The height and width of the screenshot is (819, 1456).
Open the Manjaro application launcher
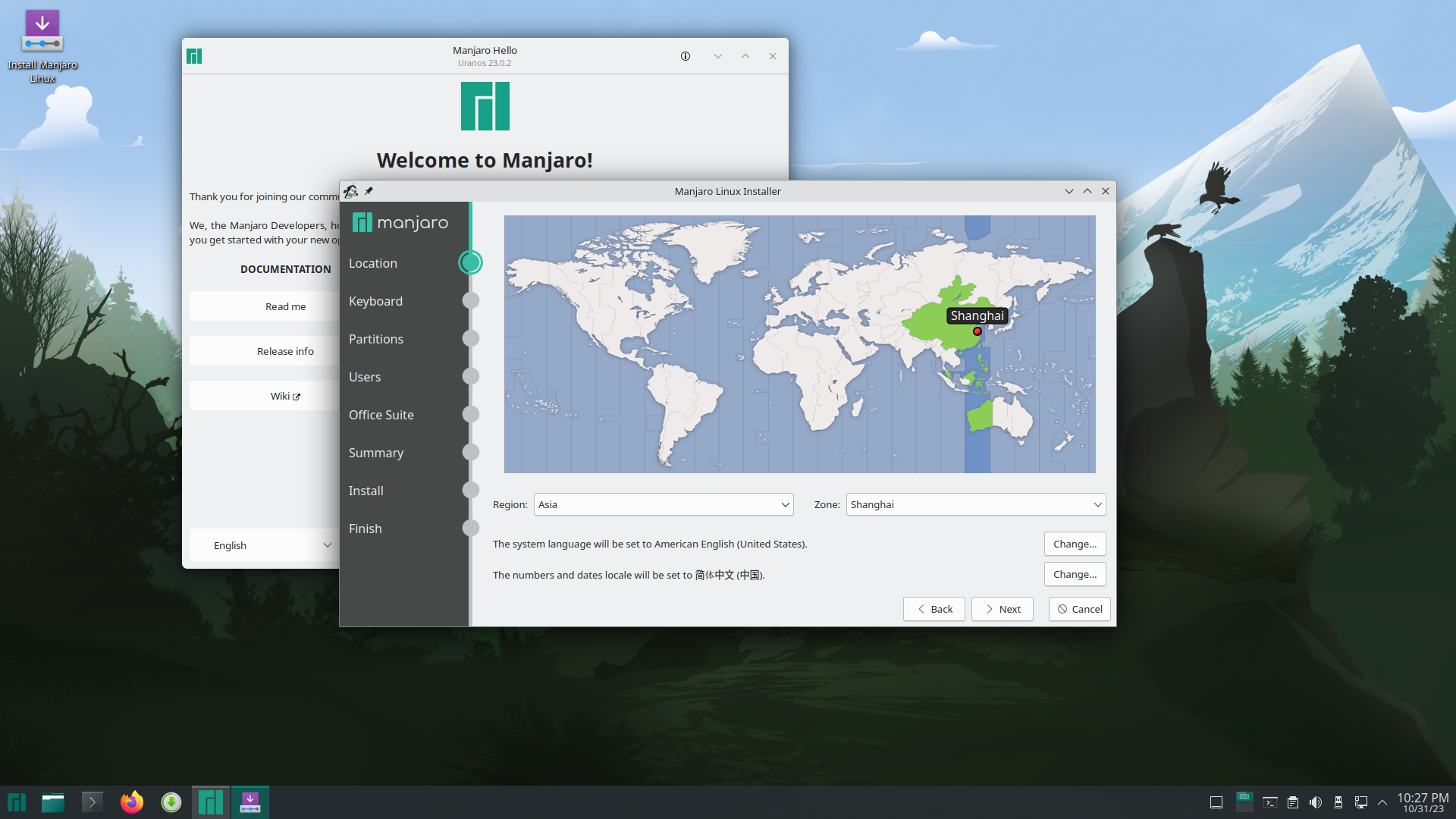17,802
